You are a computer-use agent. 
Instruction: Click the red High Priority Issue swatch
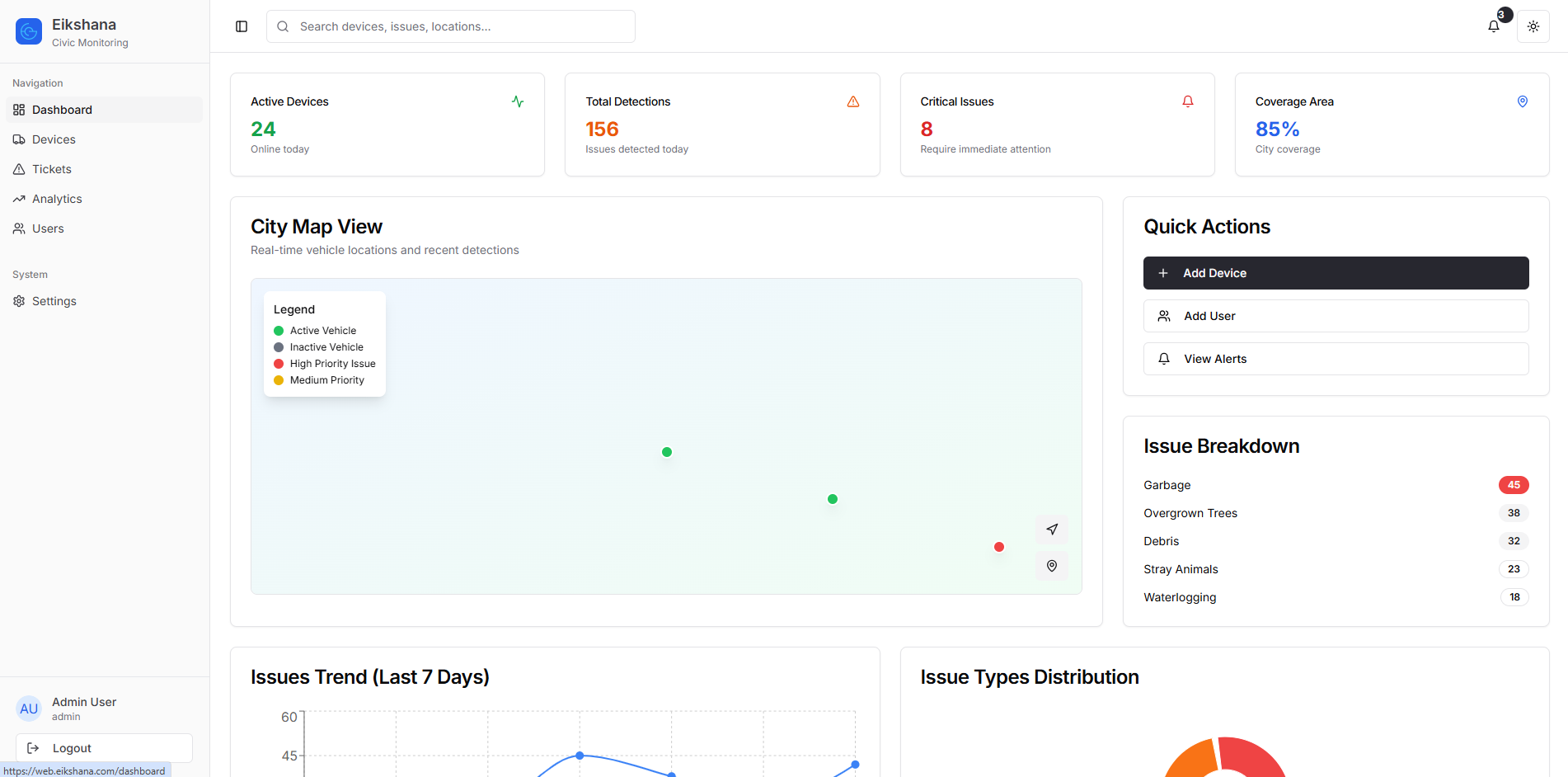pyautogui.click(x=279, y=364)
